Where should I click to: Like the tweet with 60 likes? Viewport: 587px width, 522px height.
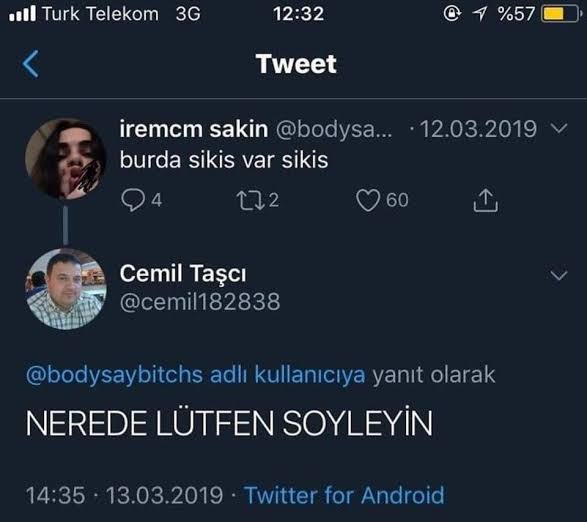coord(368,200)
